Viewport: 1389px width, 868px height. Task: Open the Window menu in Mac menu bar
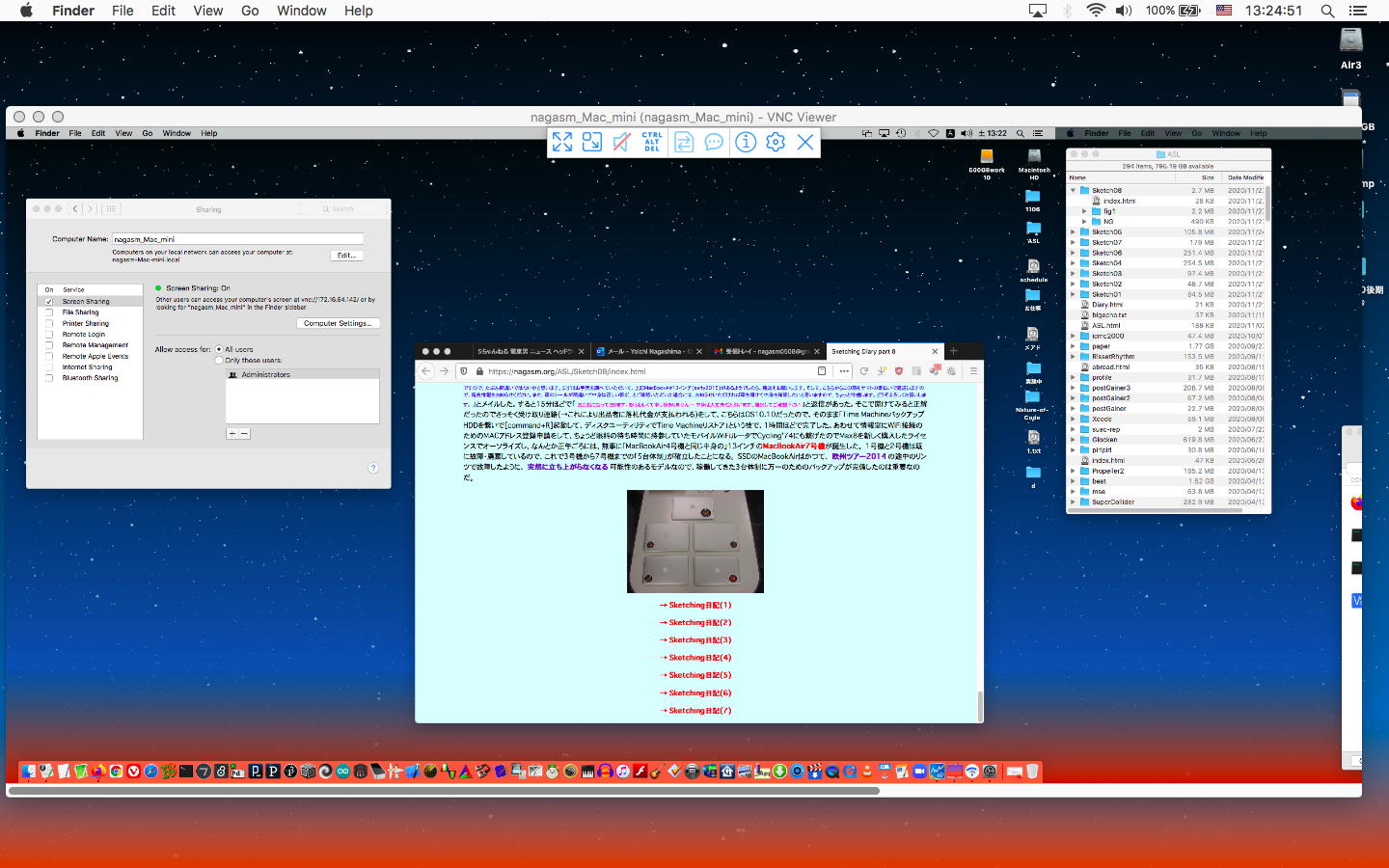tap(301, 11)
